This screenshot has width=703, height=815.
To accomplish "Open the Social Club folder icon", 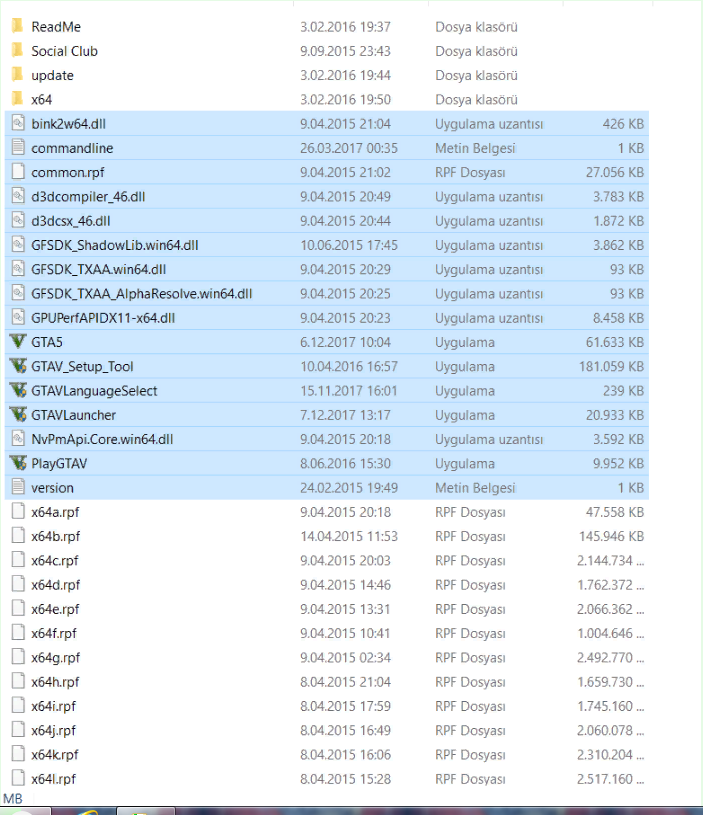I will pyautogui.click(x=18, y=50).
